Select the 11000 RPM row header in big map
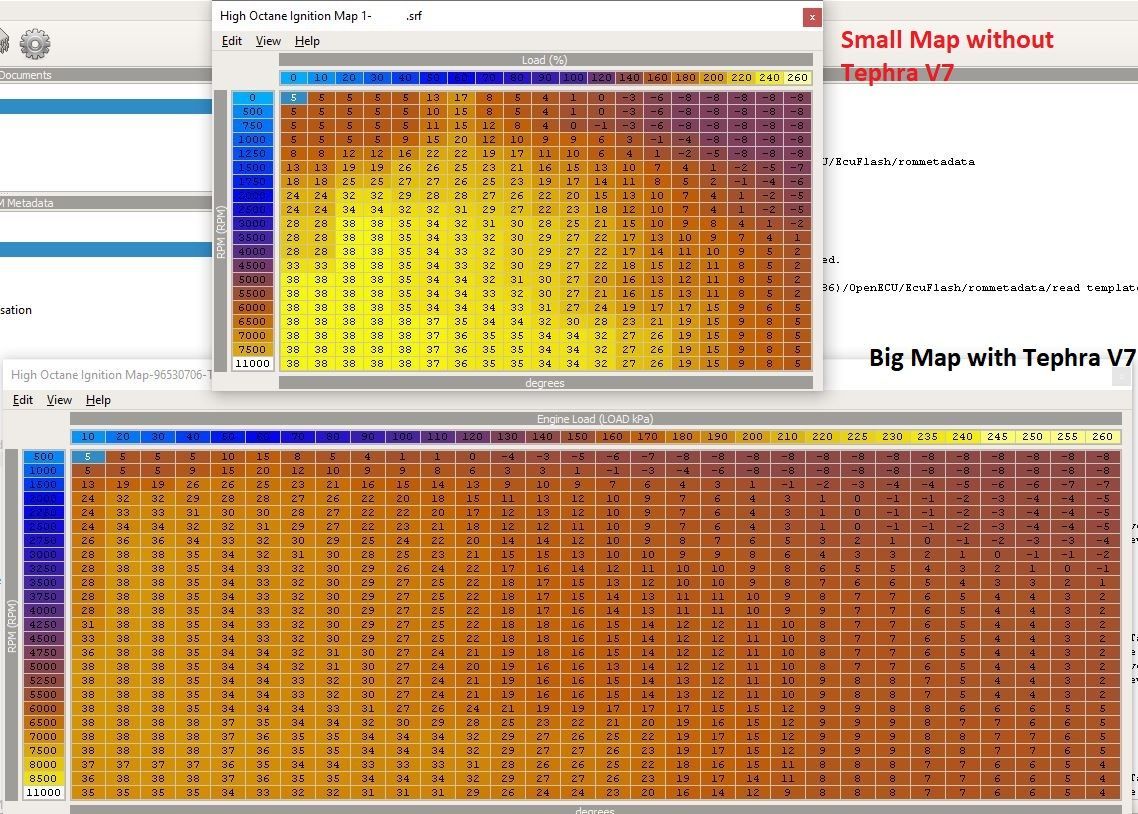 pyautogui.click(x=43, y=792)
